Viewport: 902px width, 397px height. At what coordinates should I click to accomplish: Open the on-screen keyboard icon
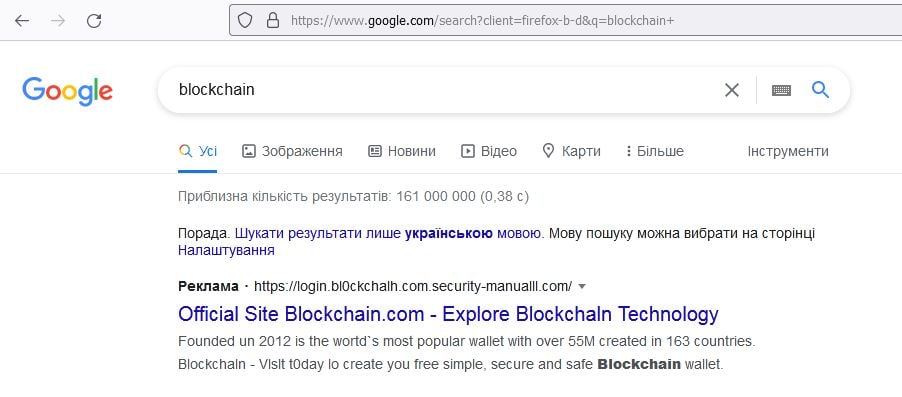[x=781, y=90]
